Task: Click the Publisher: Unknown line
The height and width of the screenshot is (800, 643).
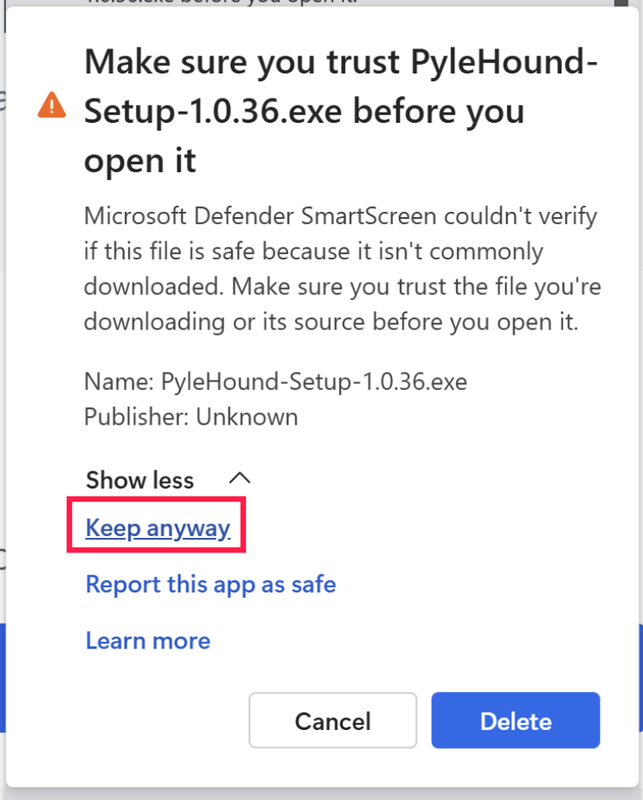Action: click(190, 416)
